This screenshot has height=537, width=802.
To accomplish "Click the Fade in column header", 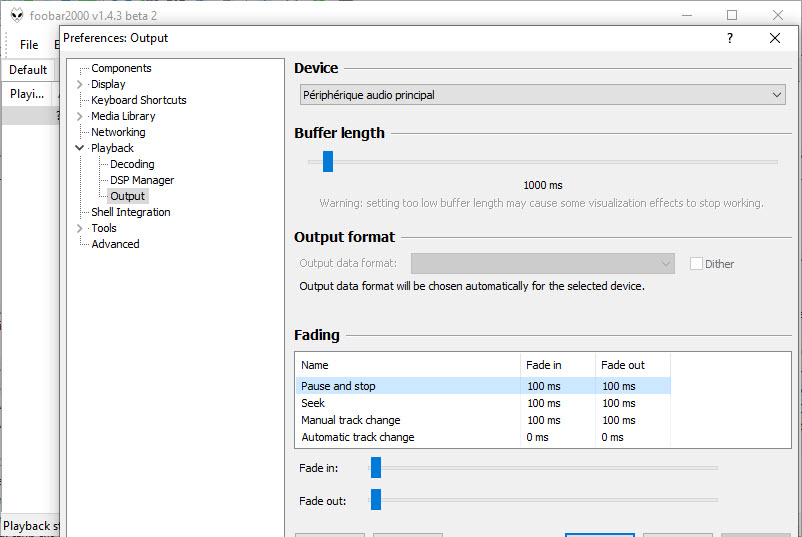I will [558, 365].
